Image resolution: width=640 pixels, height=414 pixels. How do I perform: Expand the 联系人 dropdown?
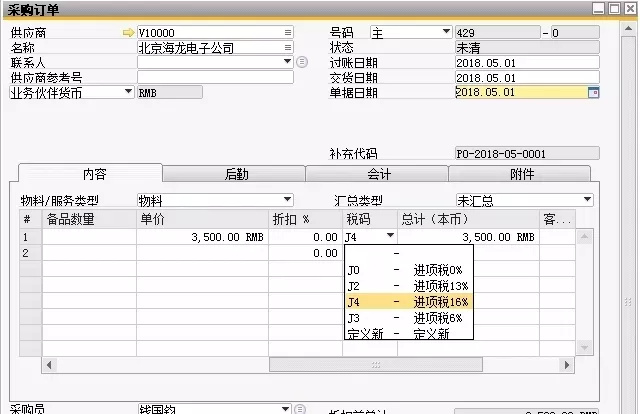click(288, 62)
